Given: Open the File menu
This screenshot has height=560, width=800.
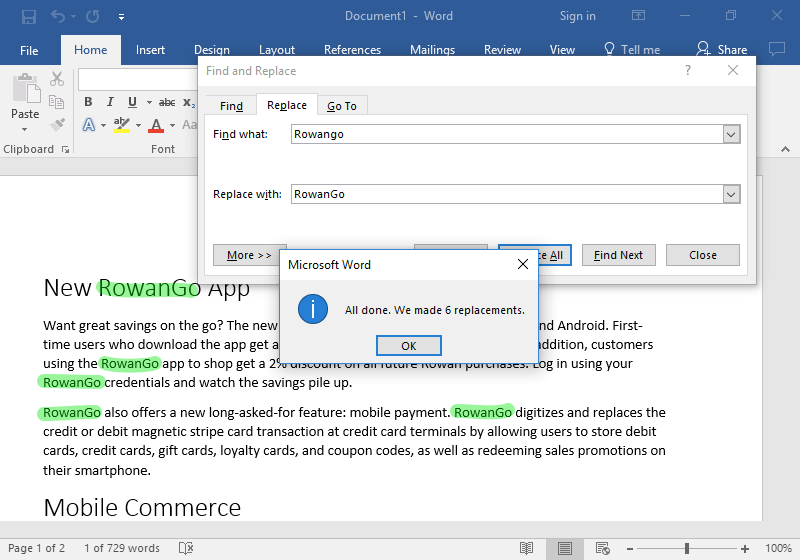Looking at the screenshot, I should [29, 50].
